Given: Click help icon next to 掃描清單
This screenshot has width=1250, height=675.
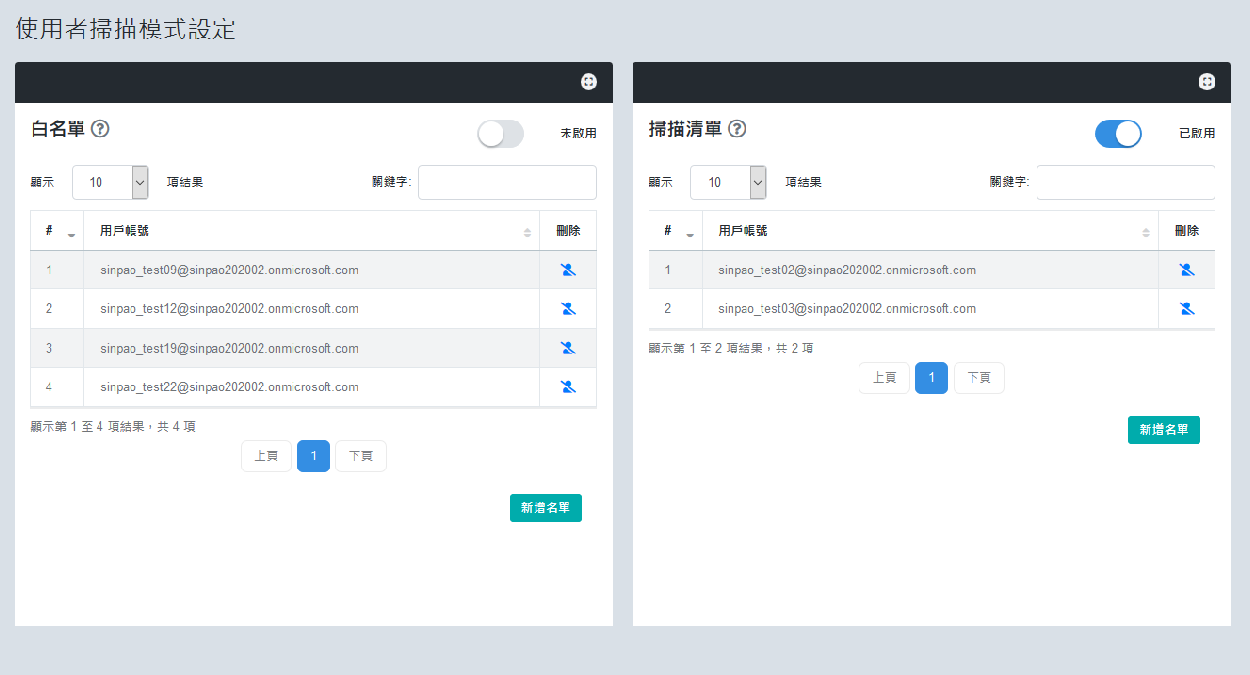Looking at the screenshot, I should click(x=737, y=129).
